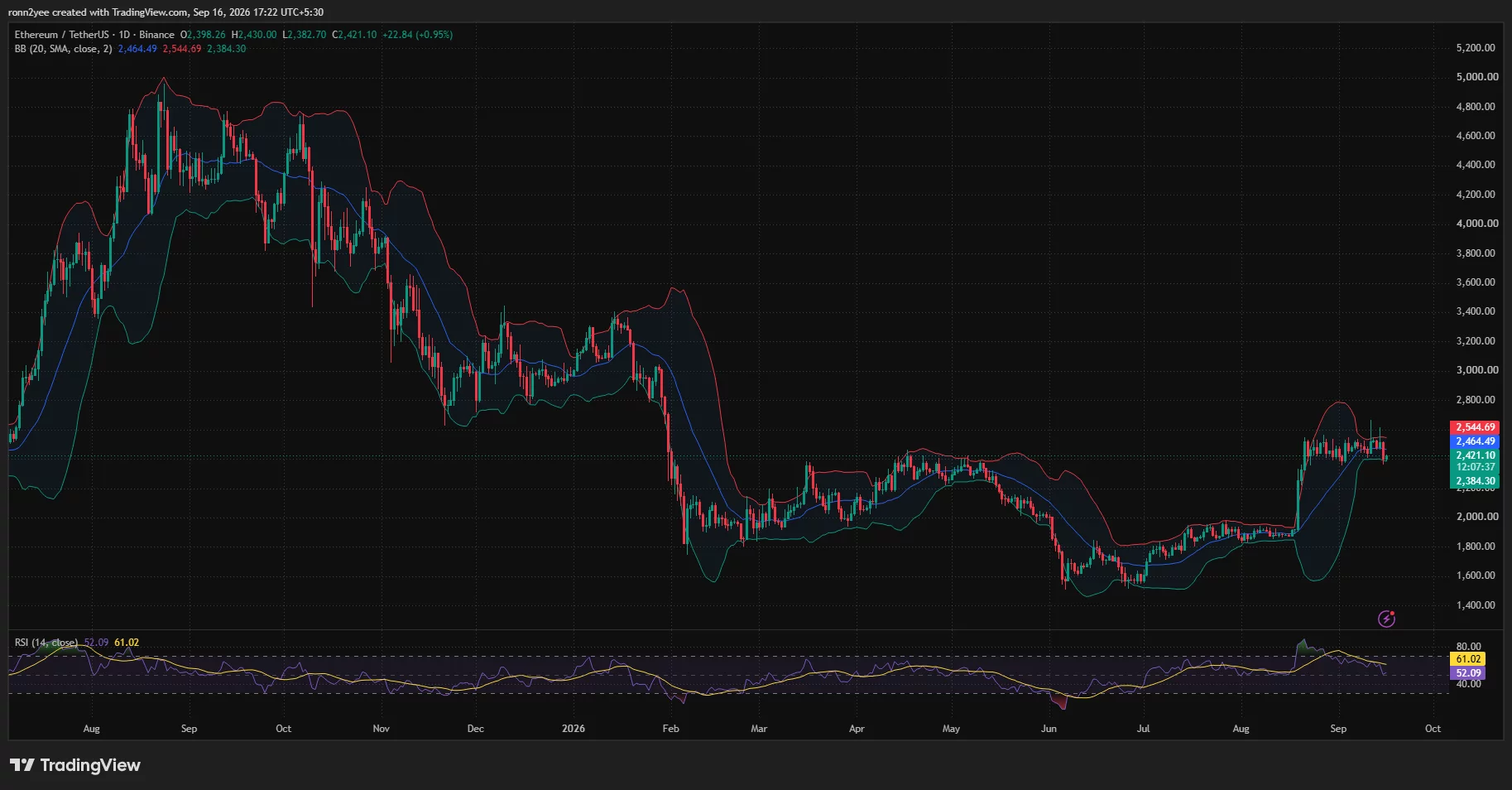Click the 1,800.00 price axis tick
This screenshot has height=790, width=1512.
coord(1476,547)
